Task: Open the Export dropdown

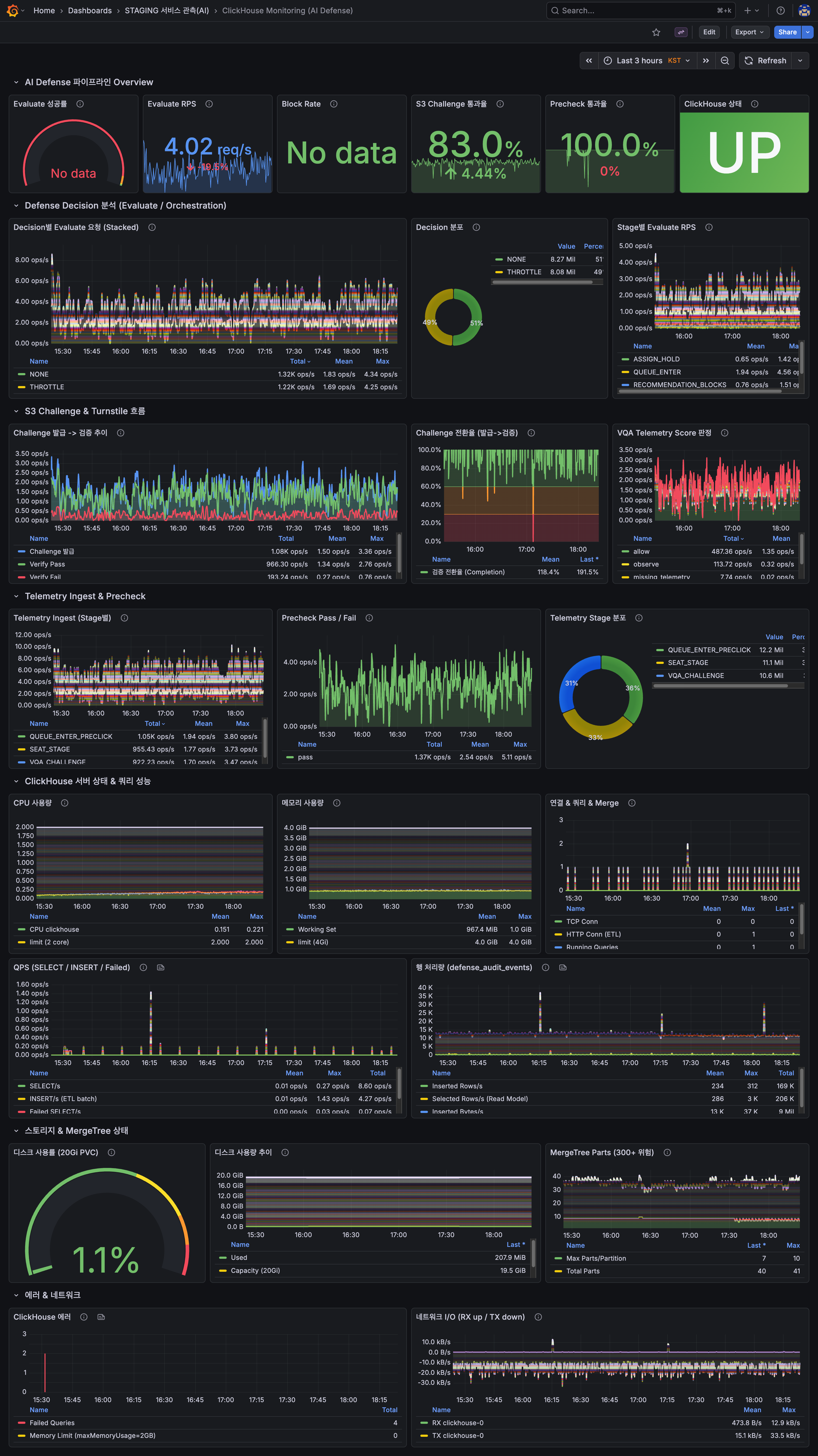Action: (750, 32)
